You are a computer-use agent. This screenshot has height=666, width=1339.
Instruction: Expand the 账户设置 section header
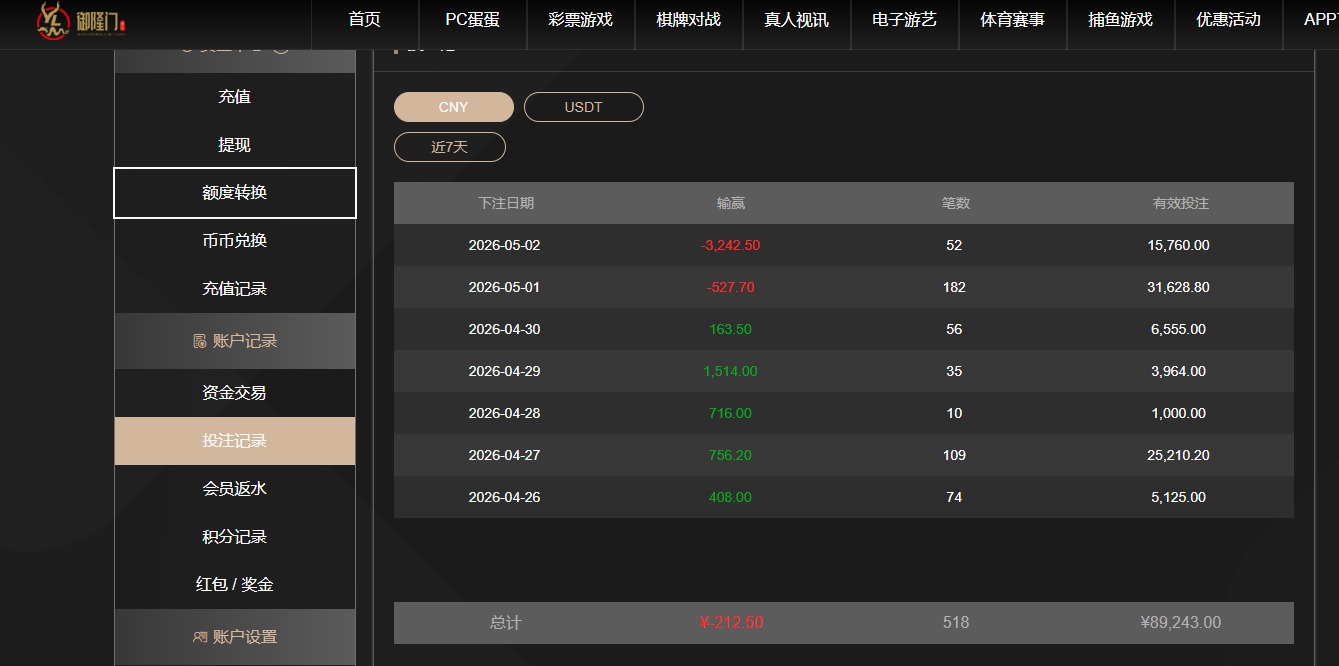235,637
